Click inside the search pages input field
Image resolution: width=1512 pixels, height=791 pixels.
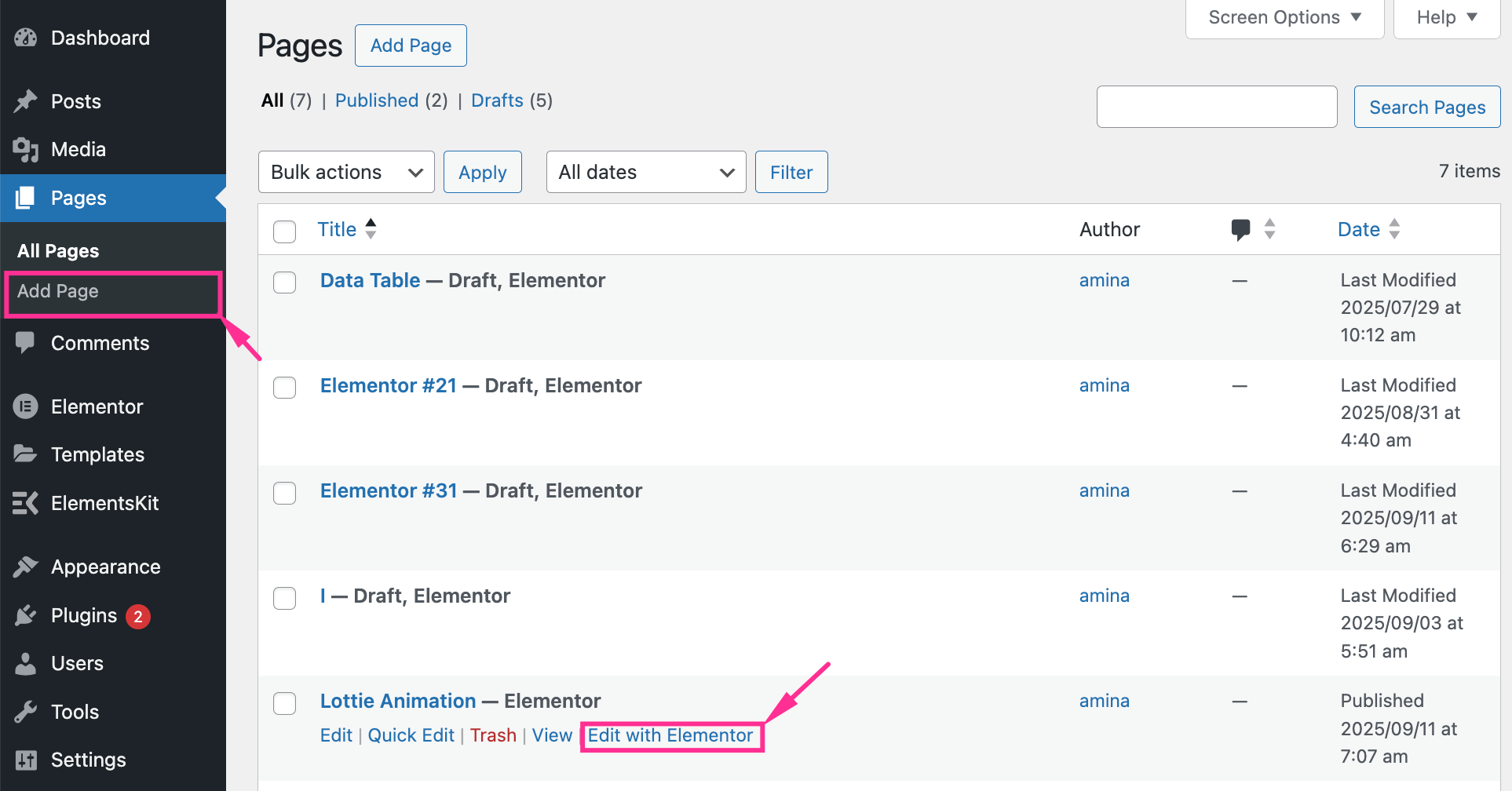pyautogui.click(x=1216, y=107)
